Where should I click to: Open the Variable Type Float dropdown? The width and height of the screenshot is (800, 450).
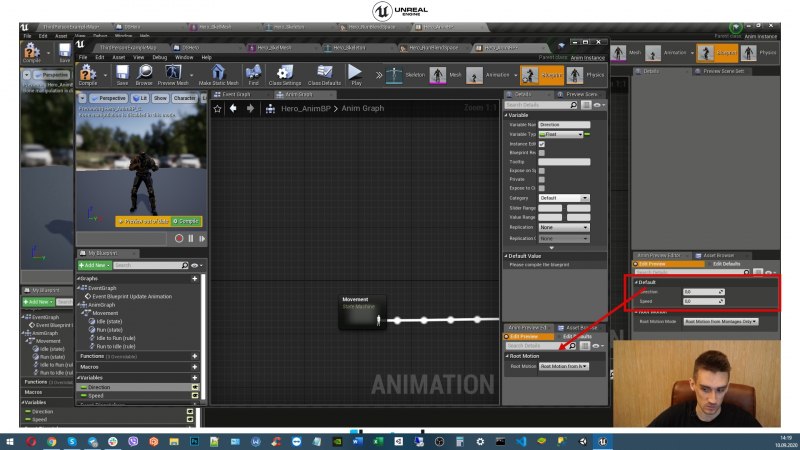click(x=561, y=134)
